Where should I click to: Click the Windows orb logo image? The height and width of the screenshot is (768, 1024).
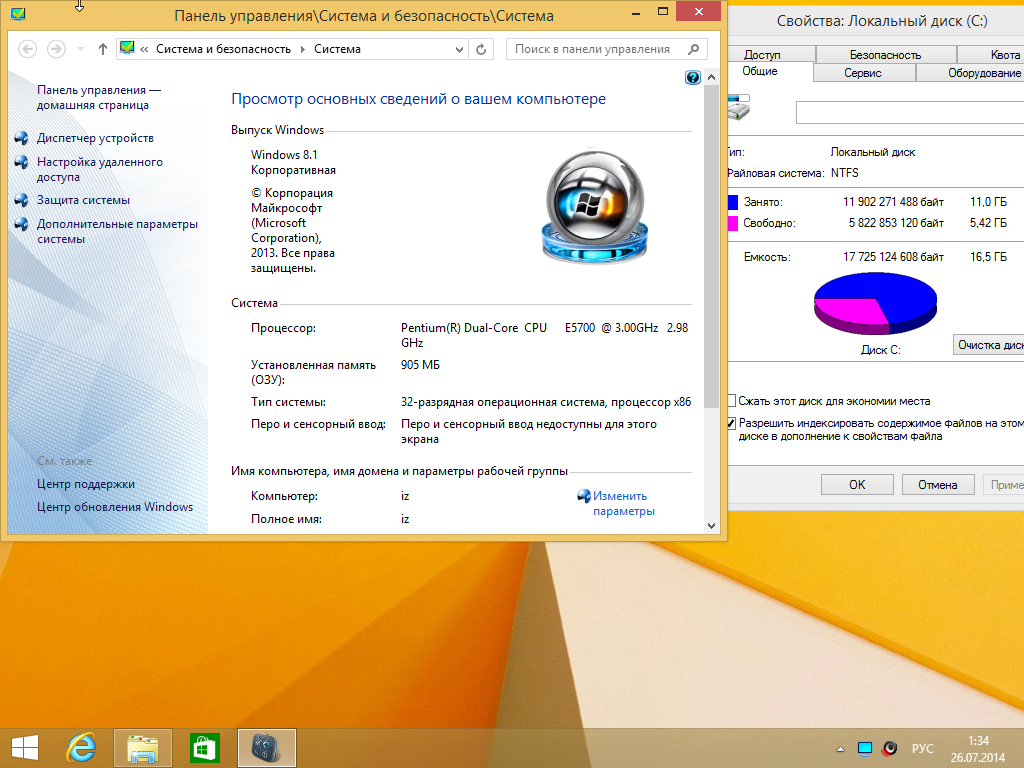pyautogui.click(x=595, y=206)
